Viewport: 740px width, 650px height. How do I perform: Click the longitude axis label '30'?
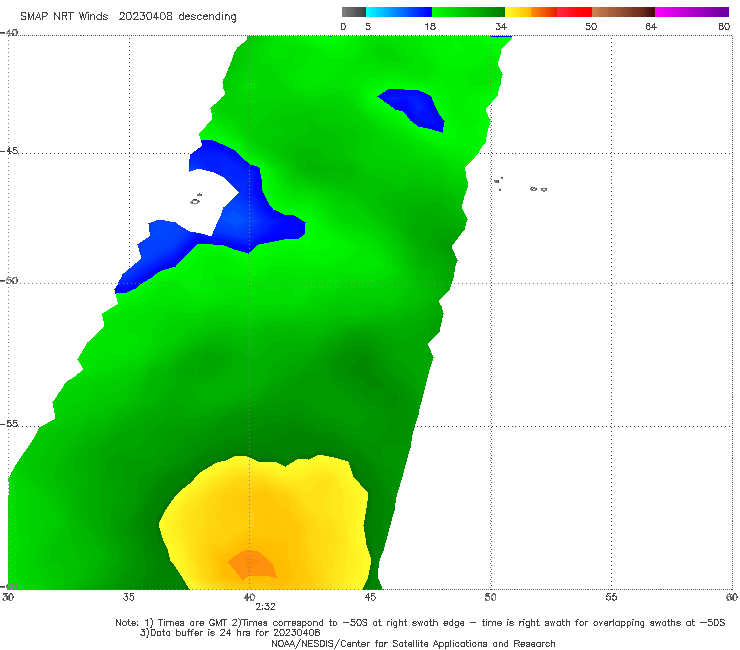[8, 597]
